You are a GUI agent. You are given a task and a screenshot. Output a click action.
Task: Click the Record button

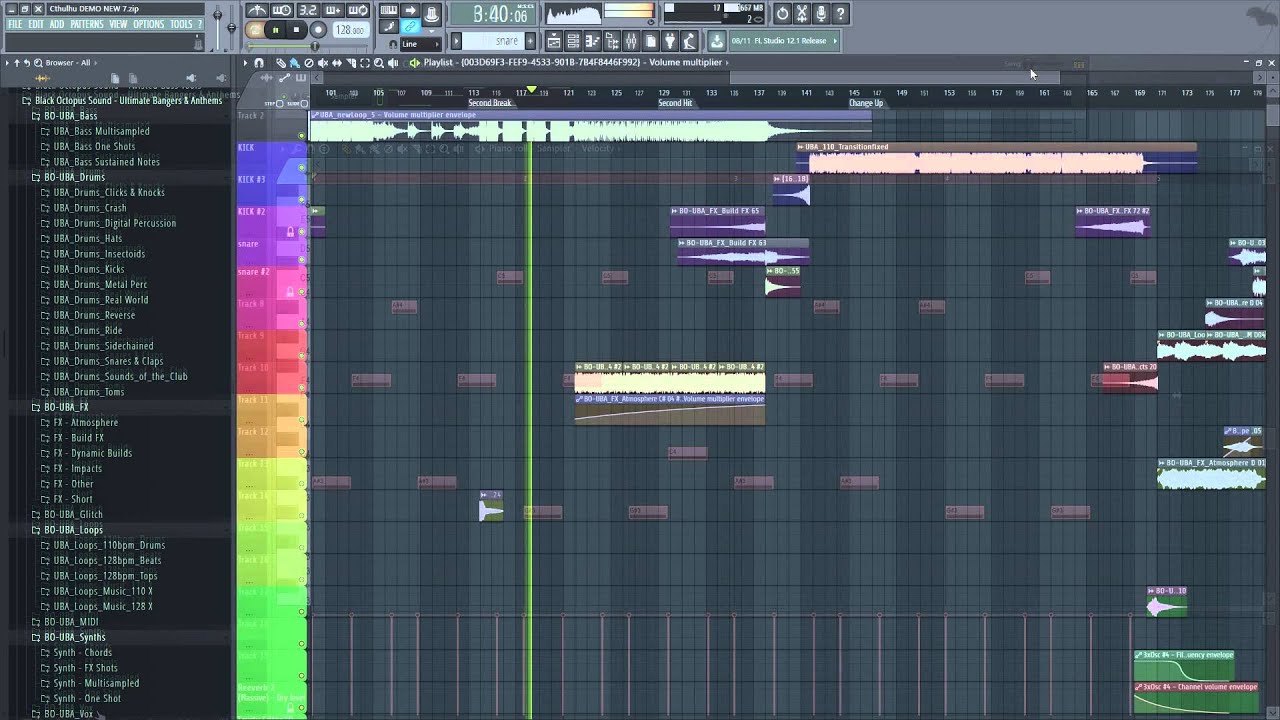point(318,30)
